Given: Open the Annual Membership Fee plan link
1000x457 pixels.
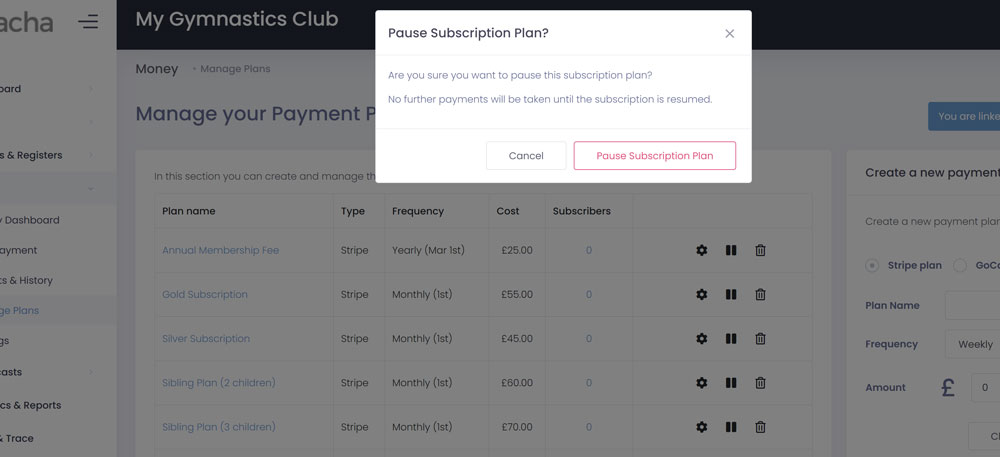Looking at the screenshot, I should click(221, 250).
